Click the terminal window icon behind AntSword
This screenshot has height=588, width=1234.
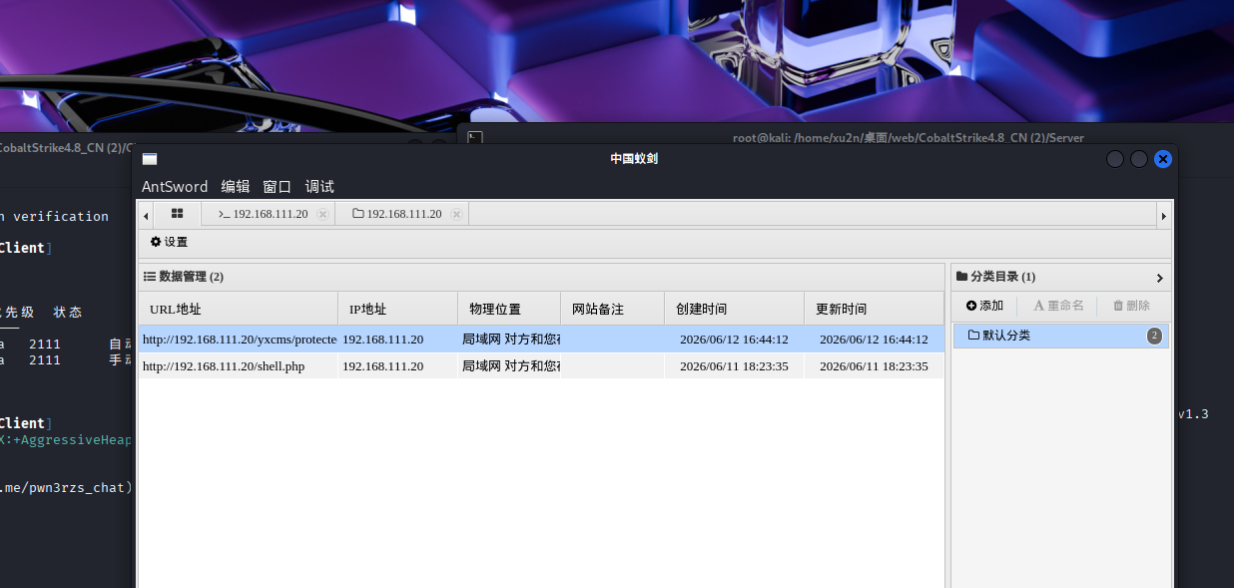[x=475, y=138]
